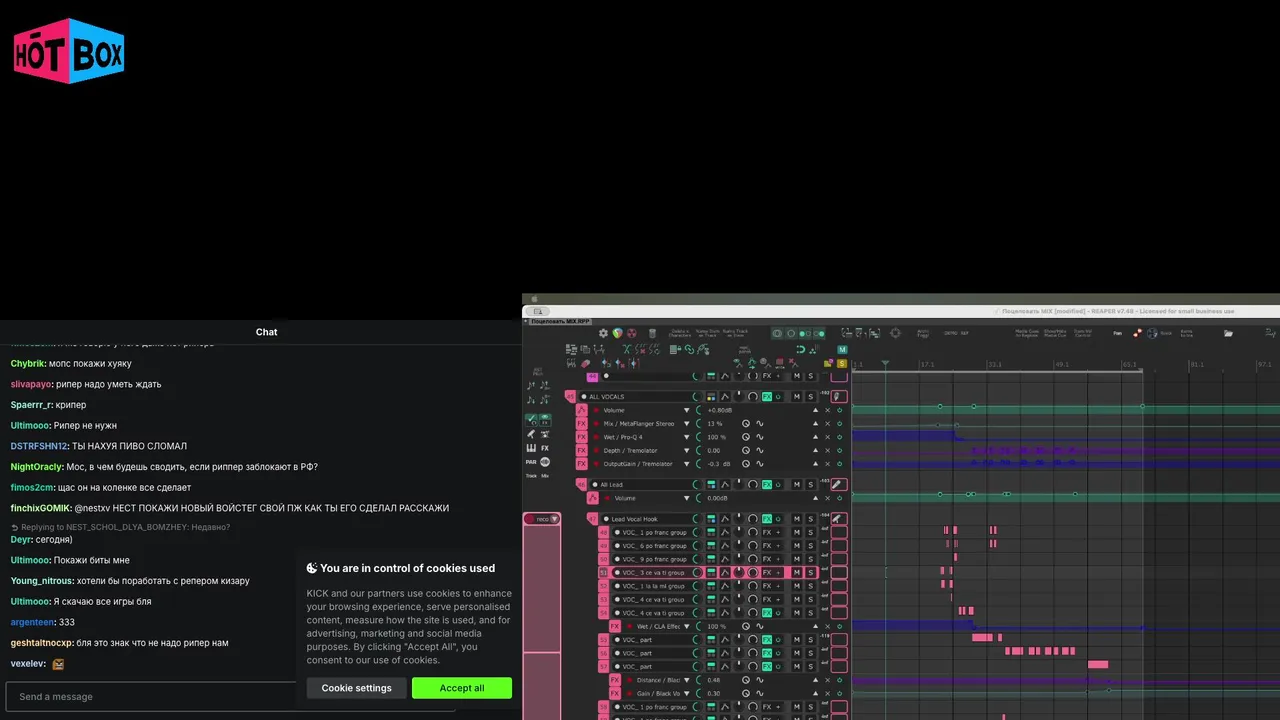Solo the Lead Vocal Hook track
The width and height of the screenshot is (1280, 720).
(810, 519)
